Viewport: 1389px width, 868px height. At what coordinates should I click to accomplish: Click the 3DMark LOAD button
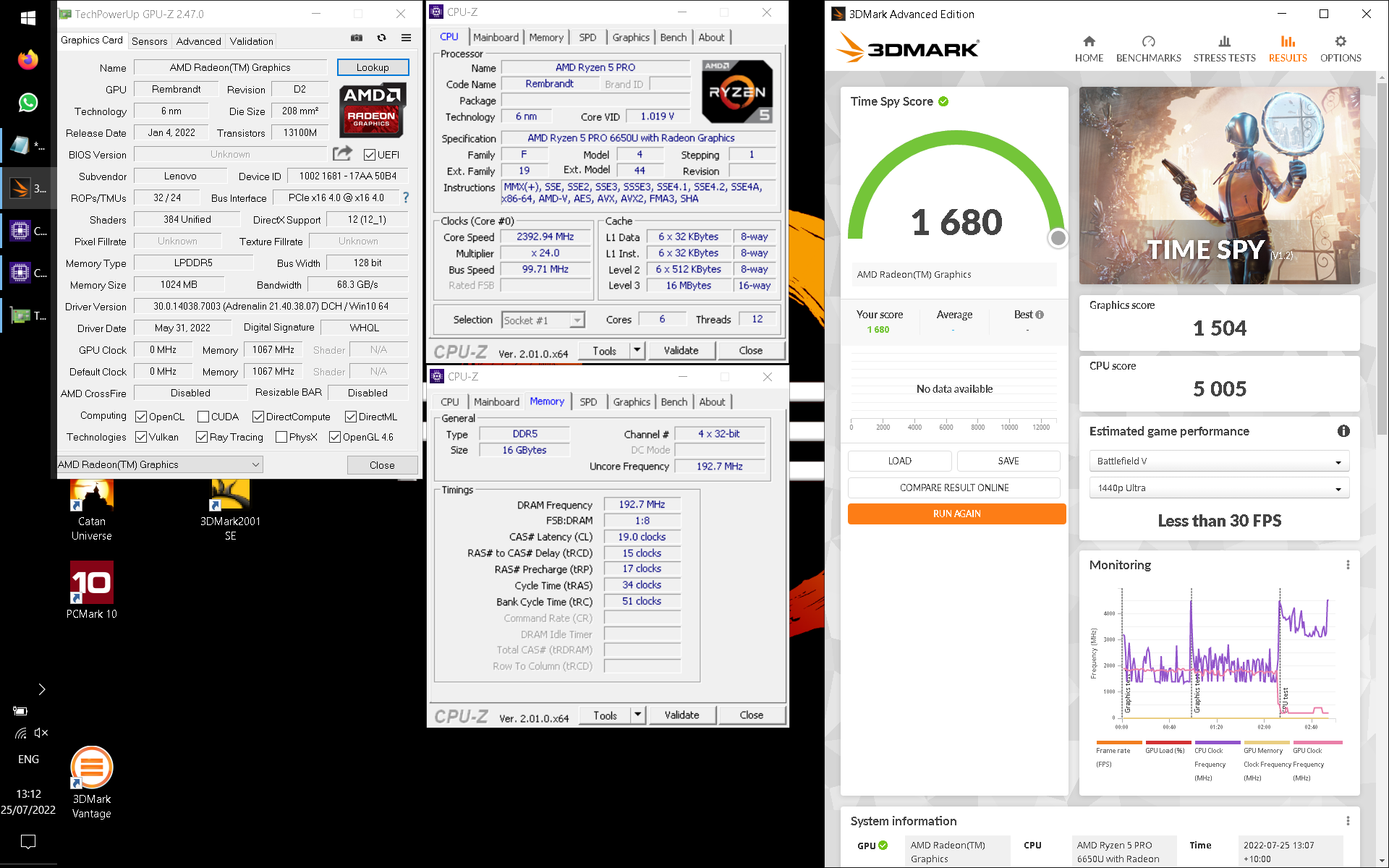(x=899, y=461)
